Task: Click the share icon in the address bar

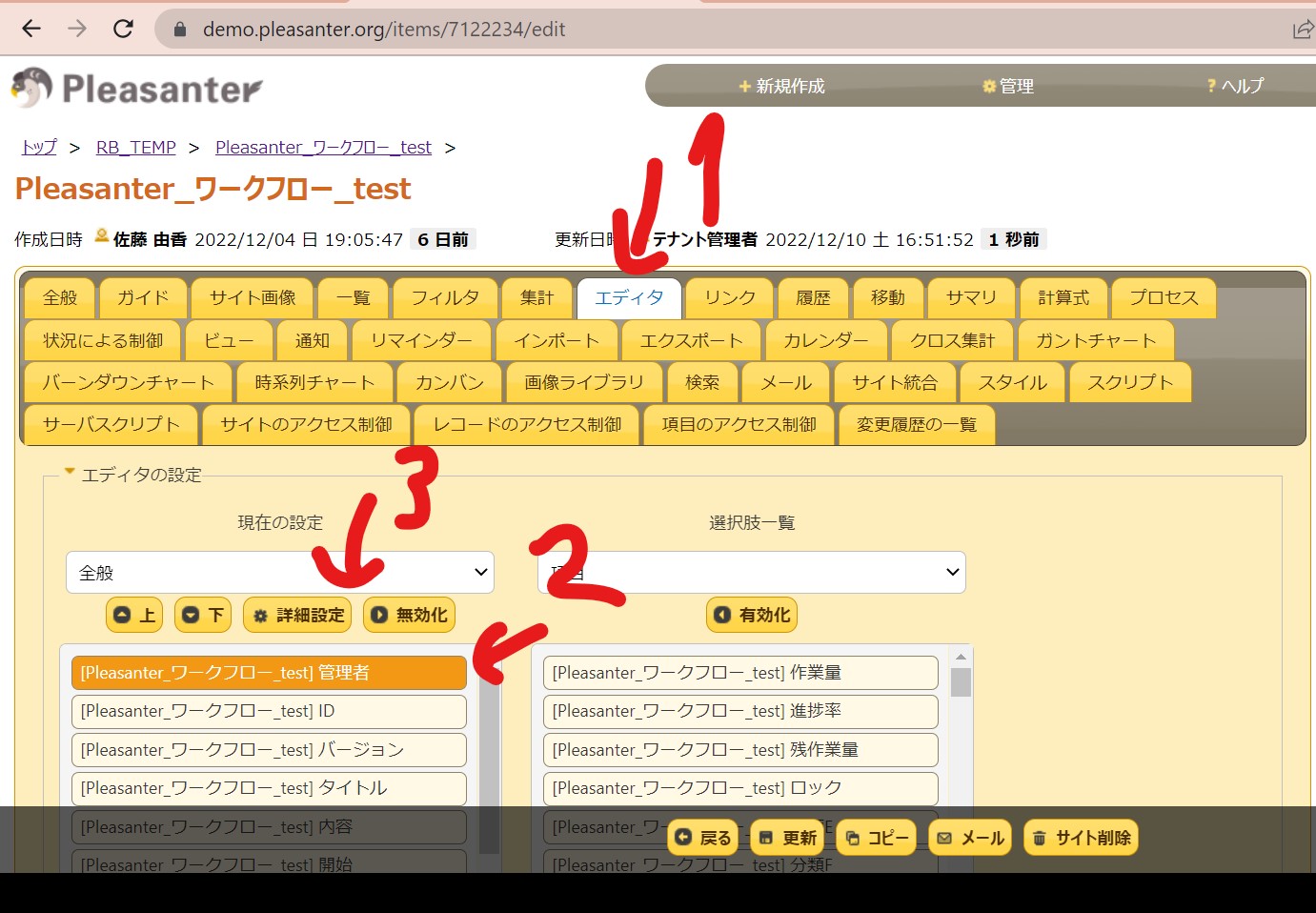Action: [1302, 30]
